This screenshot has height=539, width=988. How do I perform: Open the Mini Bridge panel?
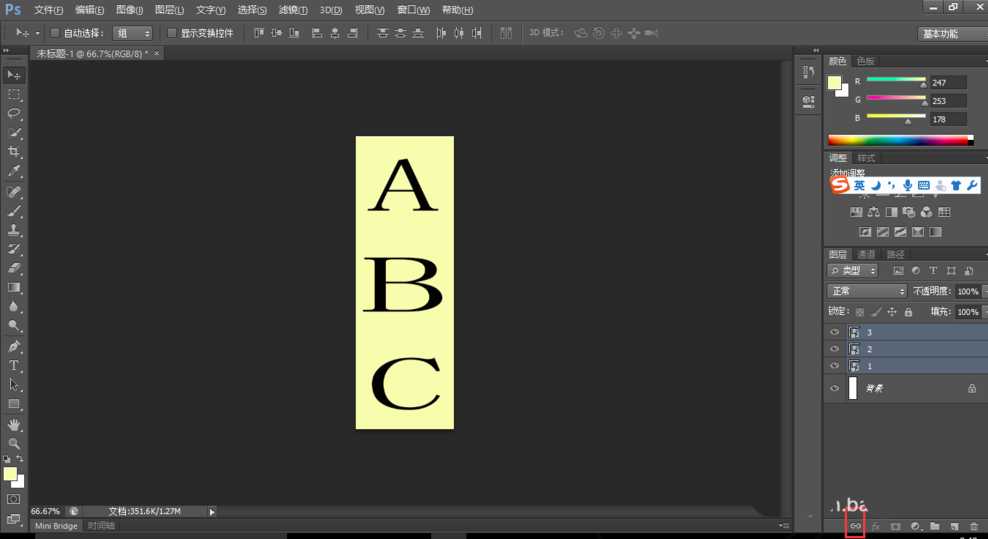coord(57,525)
